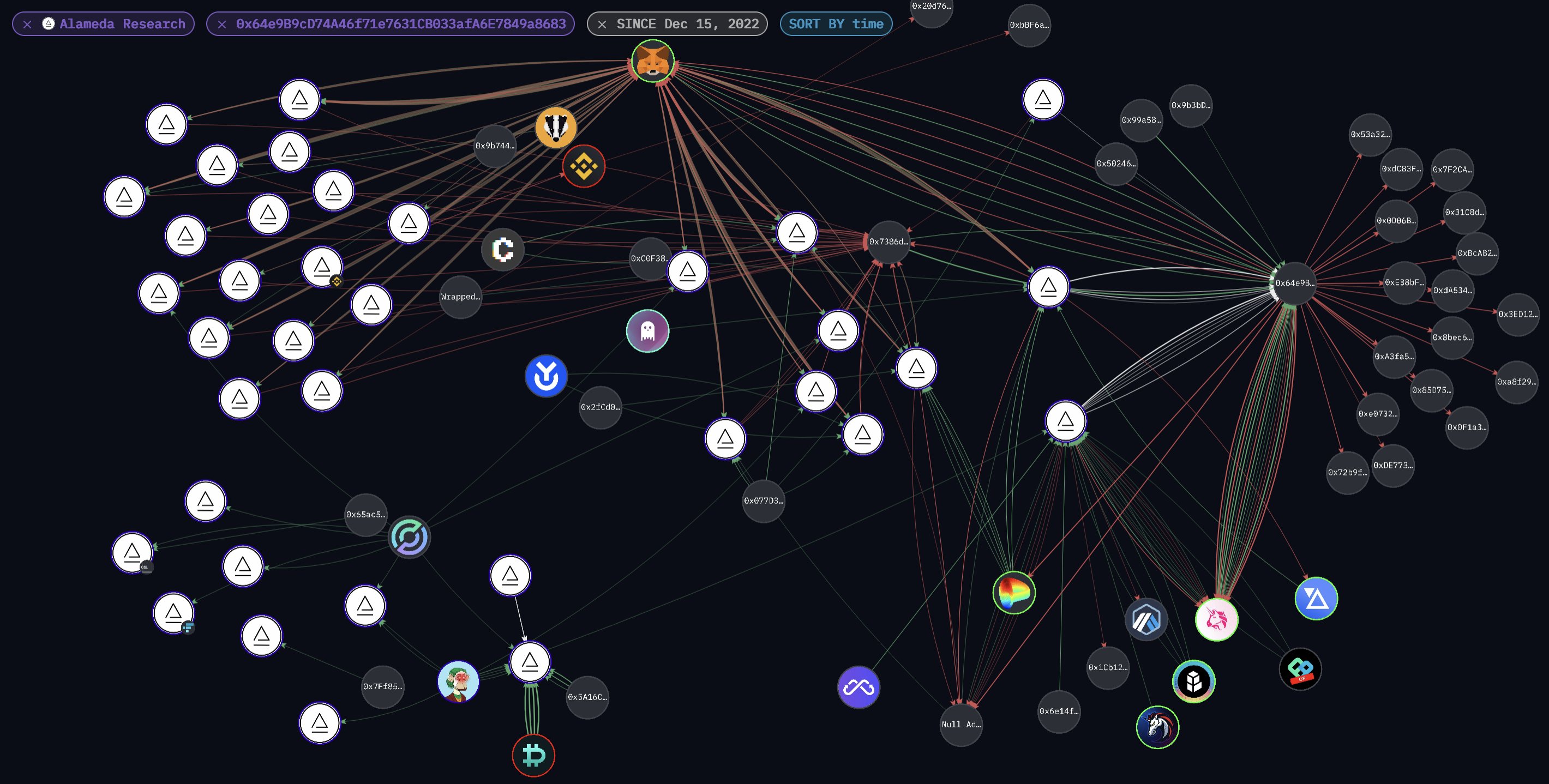
Task: Select the blue triangle logo node
Action: [1316, 598]
